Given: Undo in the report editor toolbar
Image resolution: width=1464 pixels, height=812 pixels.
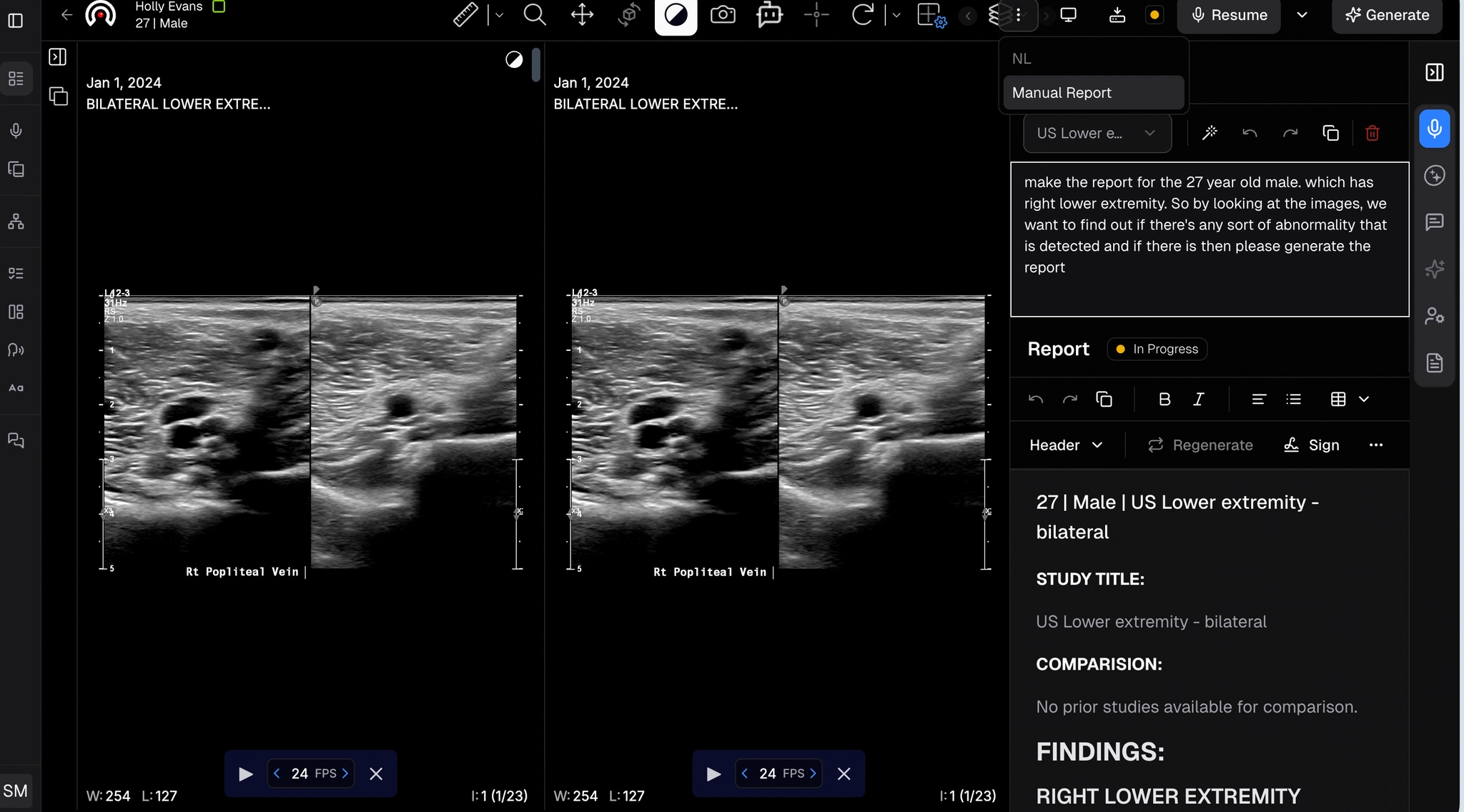Looking at the screenshot, I should pos(1036,399).
